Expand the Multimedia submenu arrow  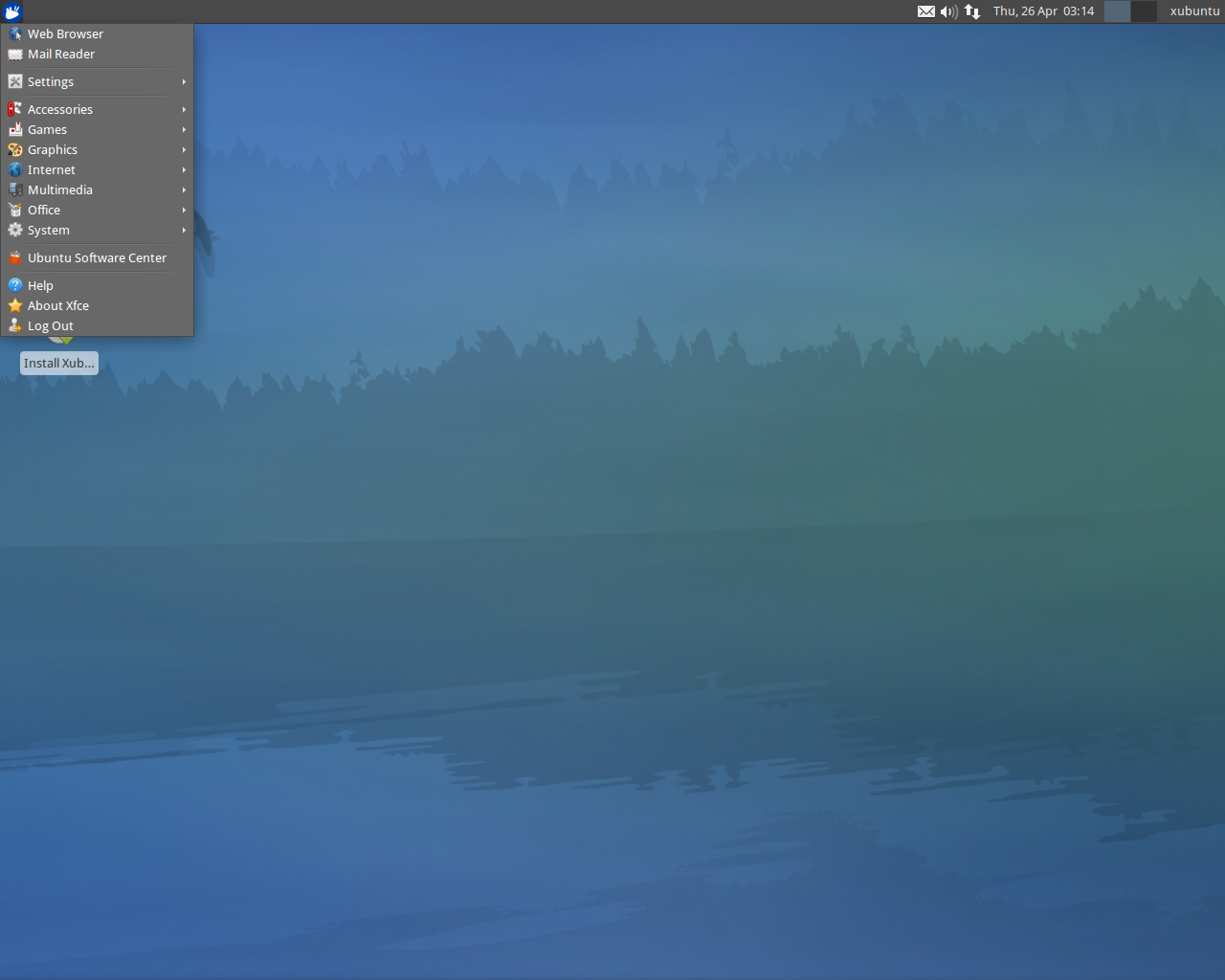184,189
